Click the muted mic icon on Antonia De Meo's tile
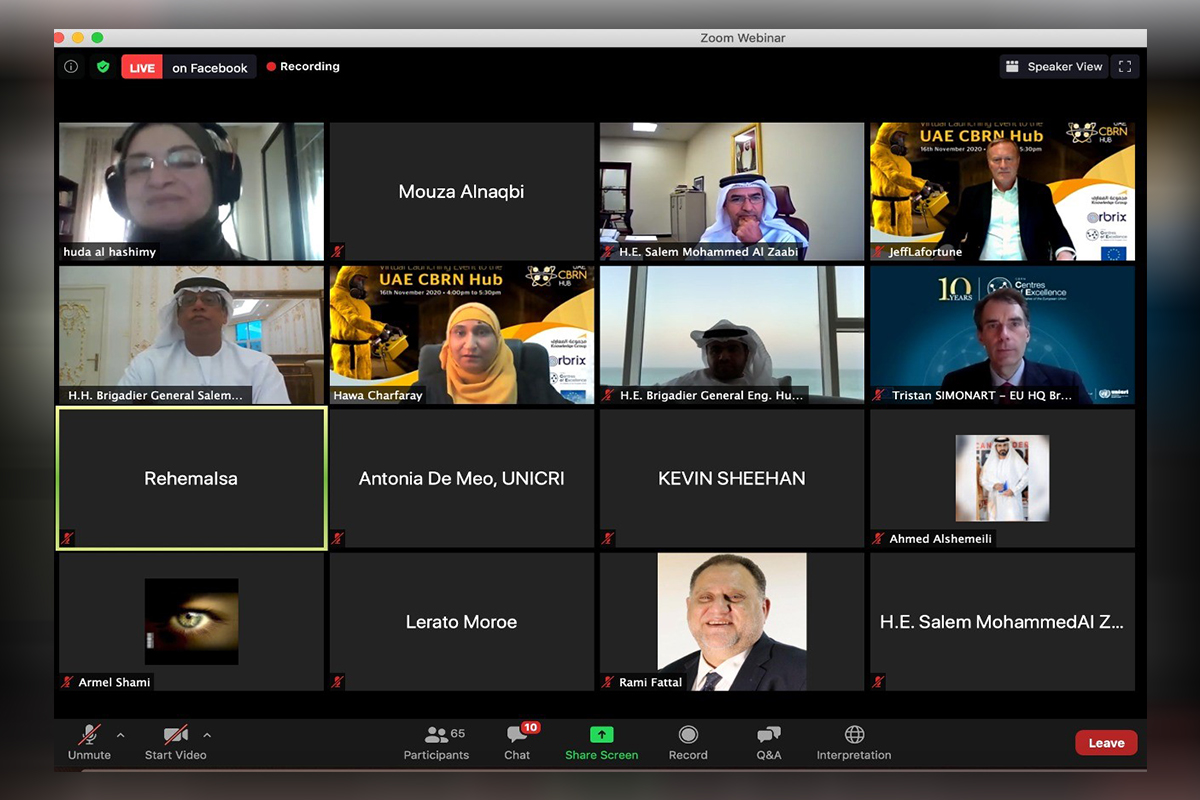 [x=338, y=538]
